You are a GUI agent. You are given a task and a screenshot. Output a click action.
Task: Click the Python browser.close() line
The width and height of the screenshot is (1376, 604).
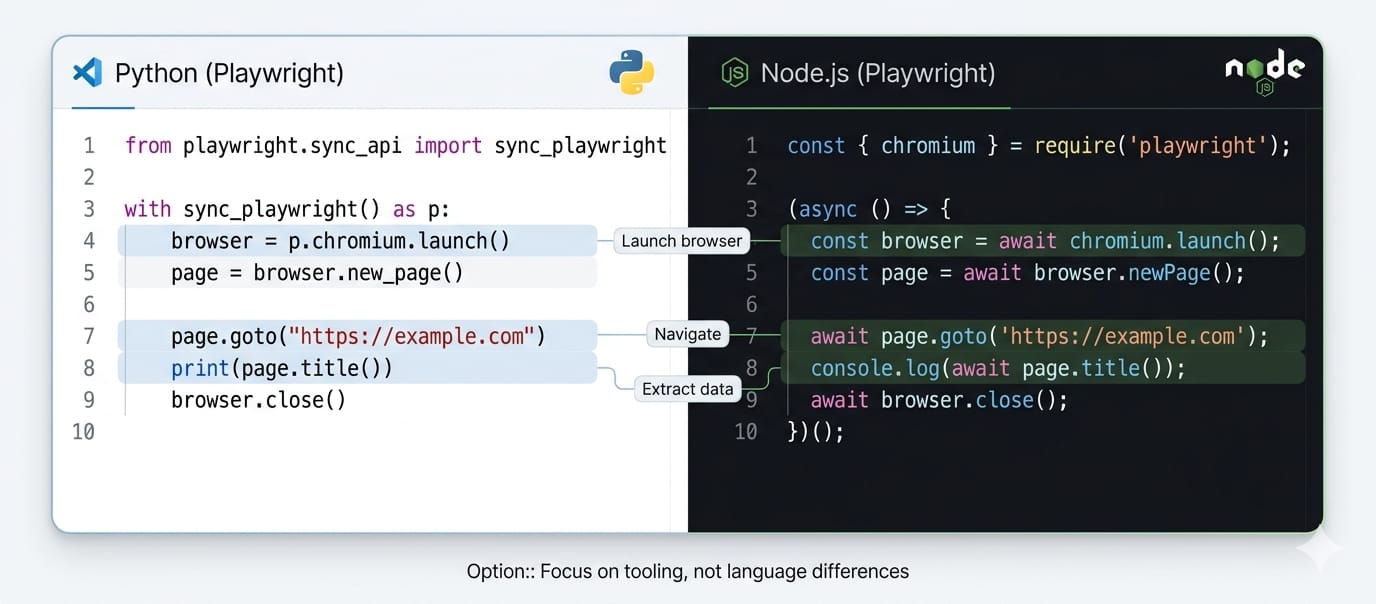coord(258,400)
